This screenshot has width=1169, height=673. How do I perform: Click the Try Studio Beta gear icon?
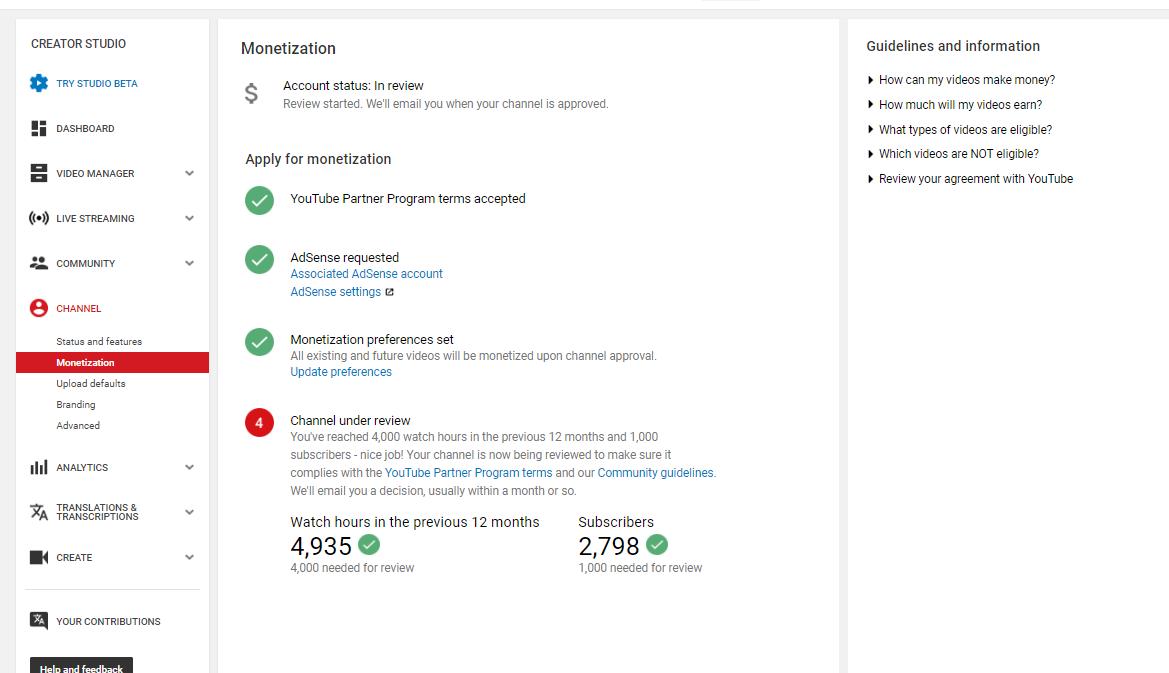click(x=39, y=83)
